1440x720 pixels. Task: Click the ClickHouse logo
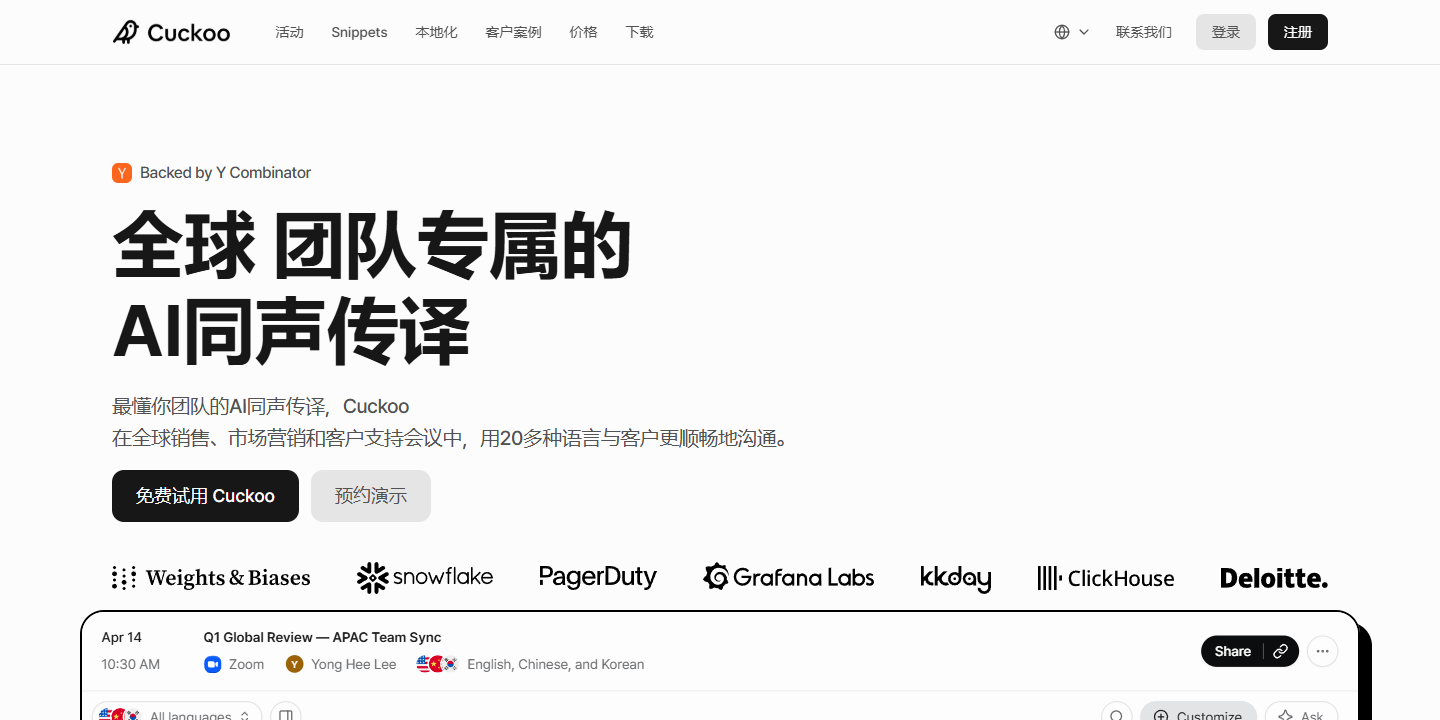pyautogui.click(x=1106, y=578)
